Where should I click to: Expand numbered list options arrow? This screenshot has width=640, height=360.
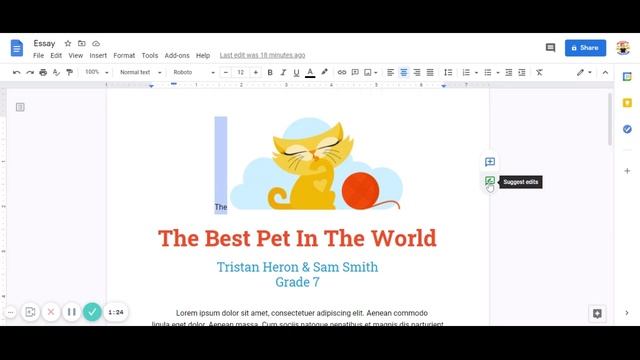pyautogui.click(x=476, y=73)
